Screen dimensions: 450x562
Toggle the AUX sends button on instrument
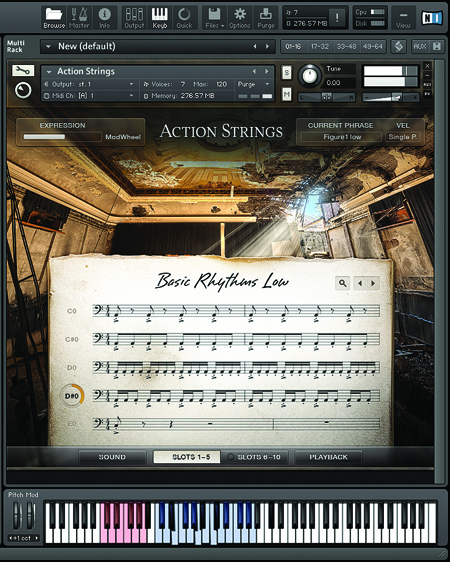tap(427, 85)
